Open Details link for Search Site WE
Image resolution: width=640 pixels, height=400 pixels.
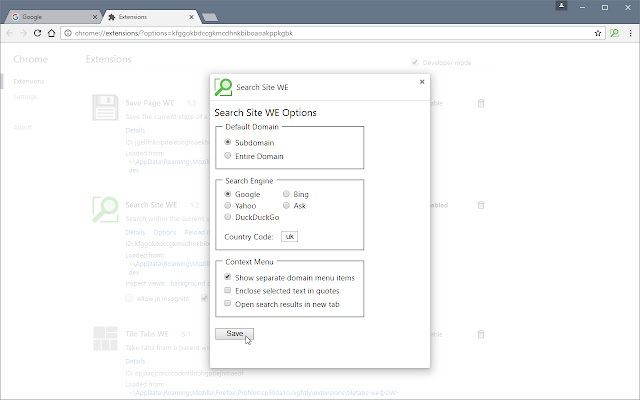[135, 232]
